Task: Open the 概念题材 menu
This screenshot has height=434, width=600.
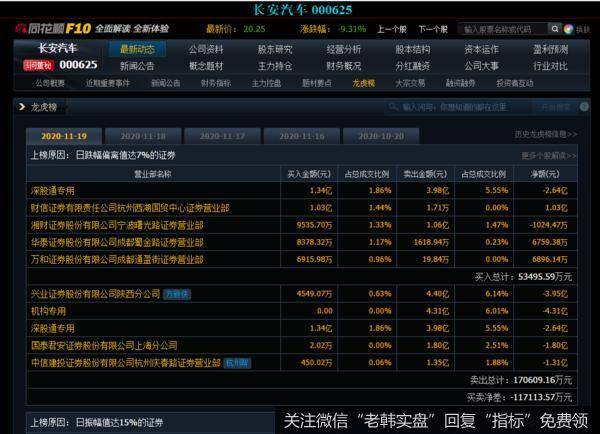Action: [x=206, y=66]
